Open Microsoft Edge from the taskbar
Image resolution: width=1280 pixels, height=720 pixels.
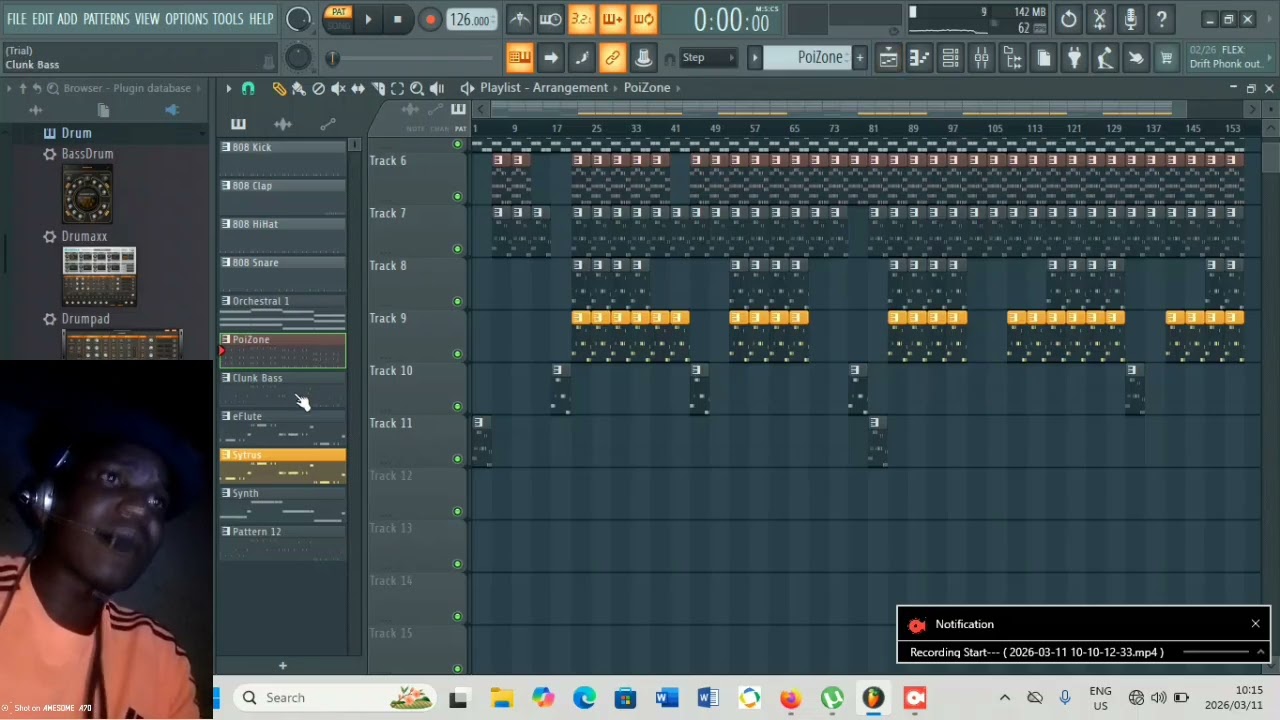584,698
